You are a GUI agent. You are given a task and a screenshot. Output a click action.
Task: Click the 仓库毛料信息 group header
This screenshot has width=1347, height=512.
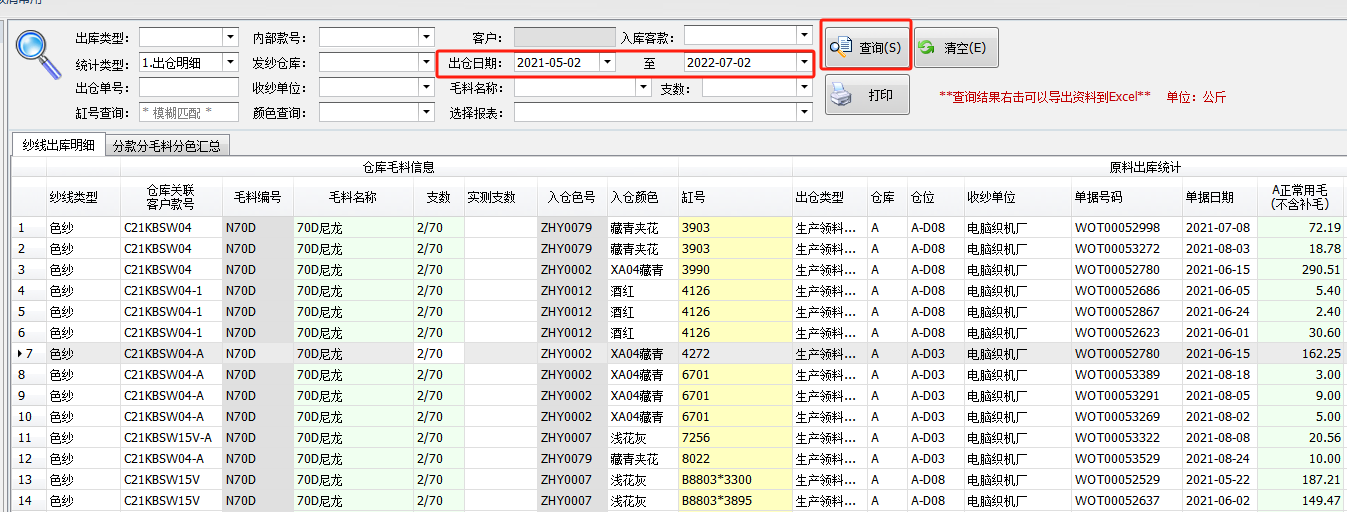pyautogui.click(x=397, y=168)
